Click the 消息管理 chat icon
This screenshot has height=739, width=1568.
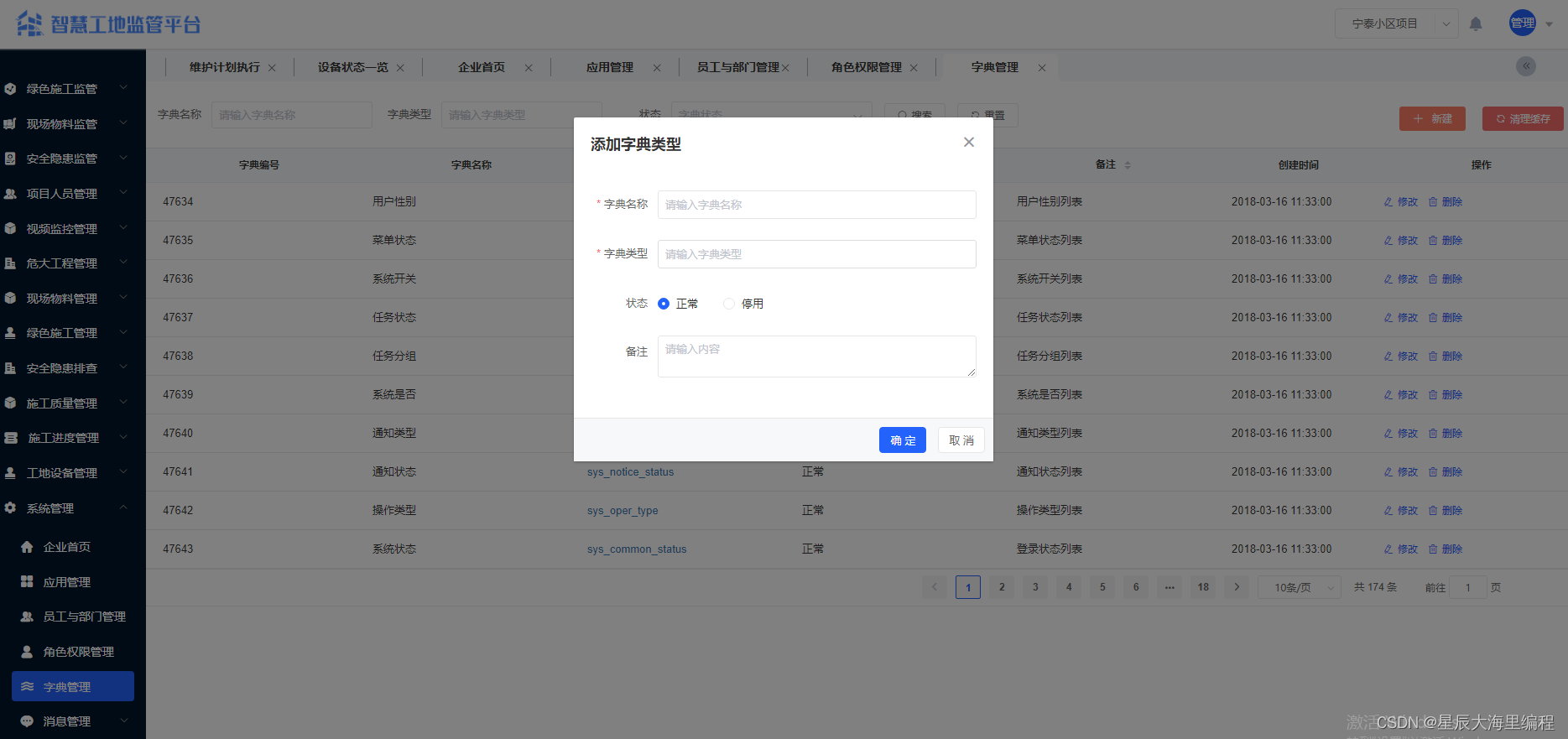[x=27, y=721]
